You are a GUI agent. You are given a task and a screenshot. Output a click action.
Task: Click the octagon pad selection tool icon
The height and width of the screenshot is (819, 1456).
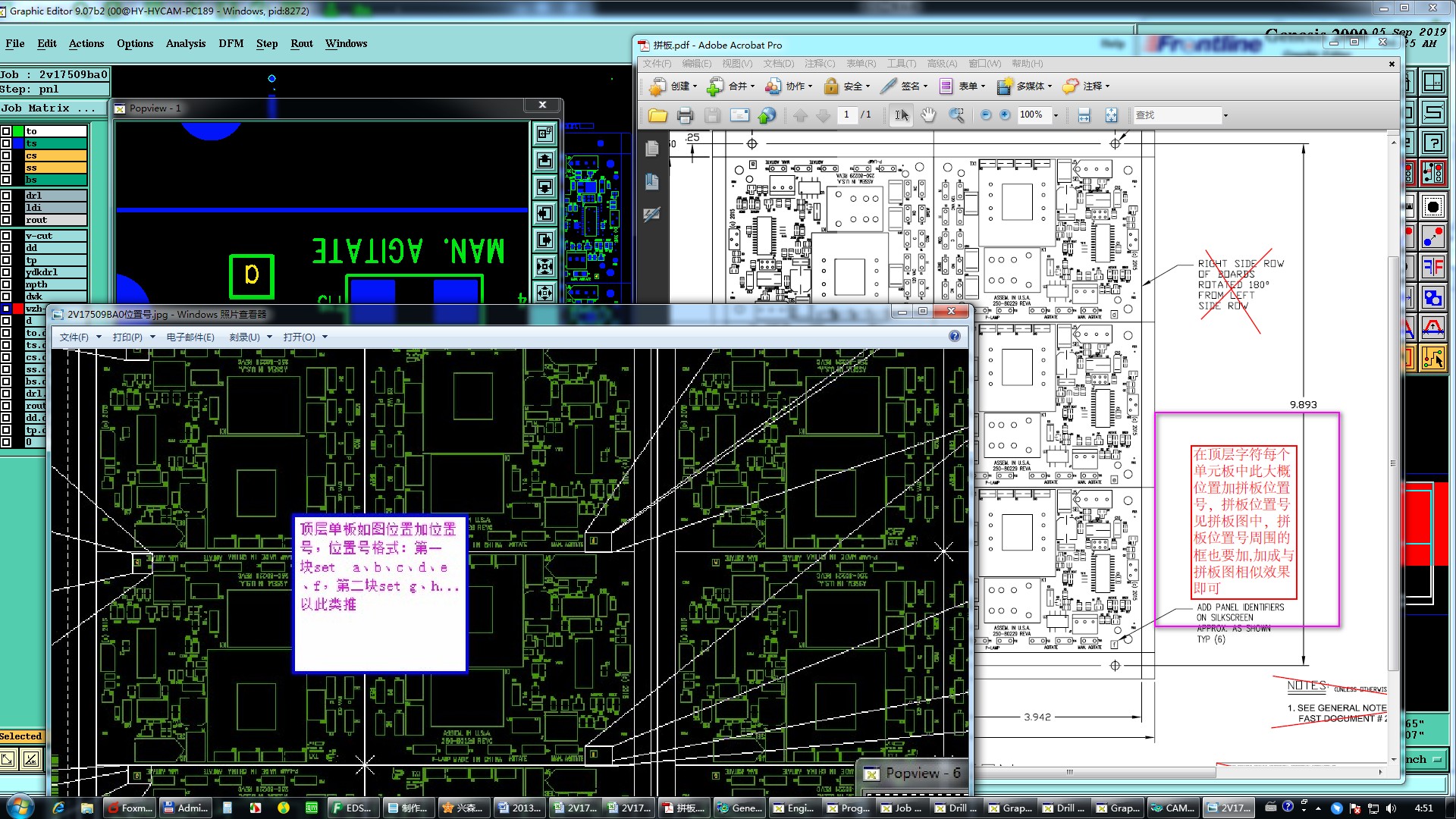click(1432, 206)
